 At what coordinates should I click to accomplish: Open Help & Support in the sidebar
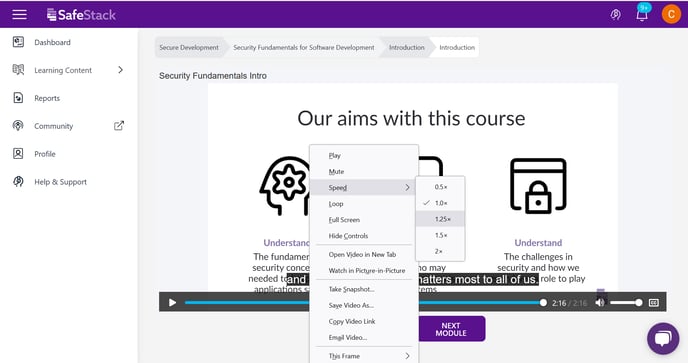click(x=61, y=182)
